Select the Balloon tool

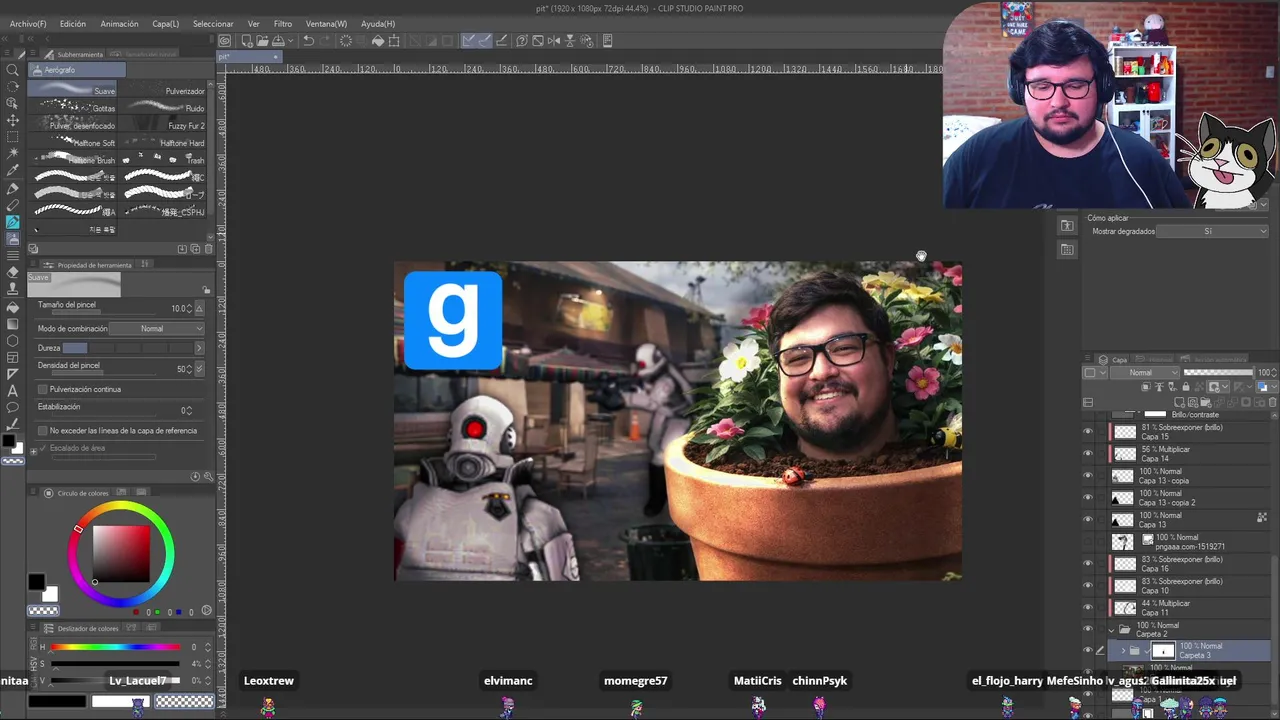tap(13, 408)
